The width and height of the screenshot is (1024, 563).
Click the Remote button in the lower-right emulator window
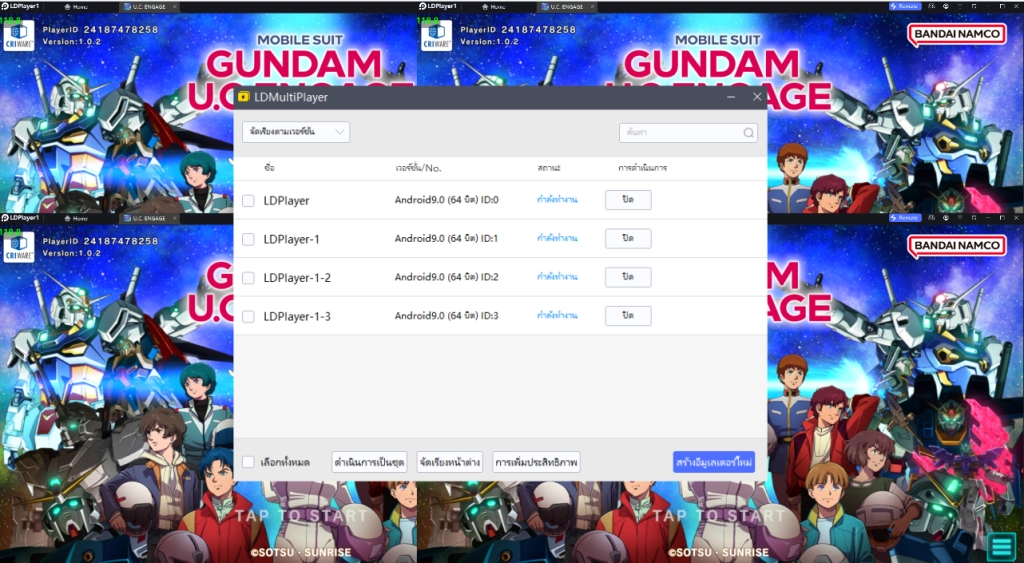tap(904, 217)
